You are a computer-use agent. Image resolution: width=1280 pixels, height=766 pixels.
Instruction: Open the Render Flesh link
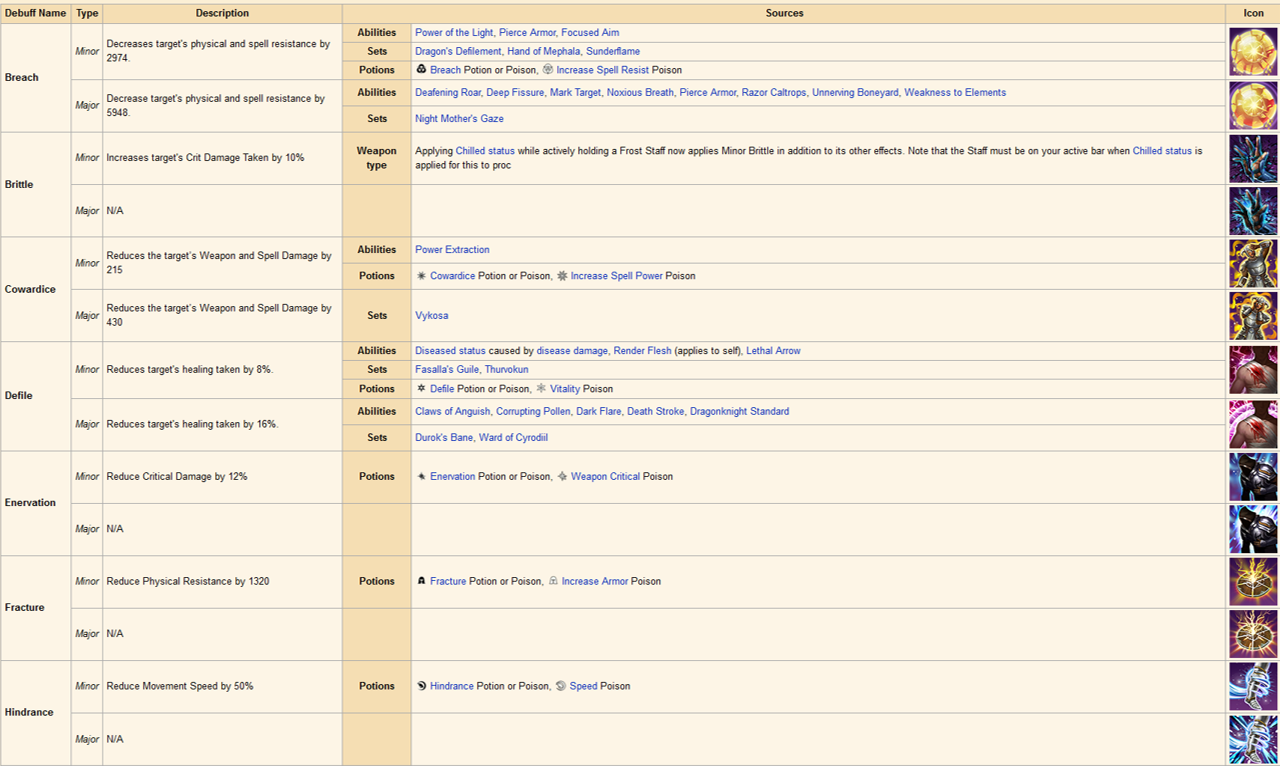(x=642, y=351)
